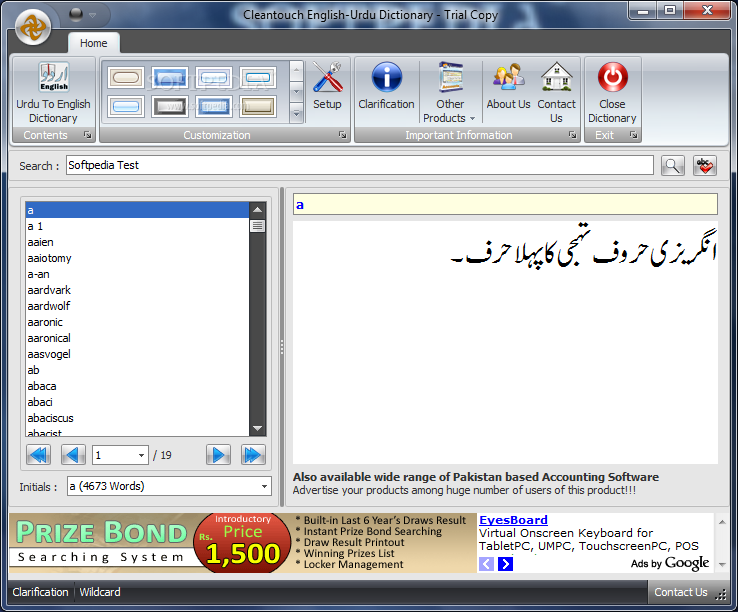
Task: Select word 'aaronic' in list
Action: coord(137,322)
